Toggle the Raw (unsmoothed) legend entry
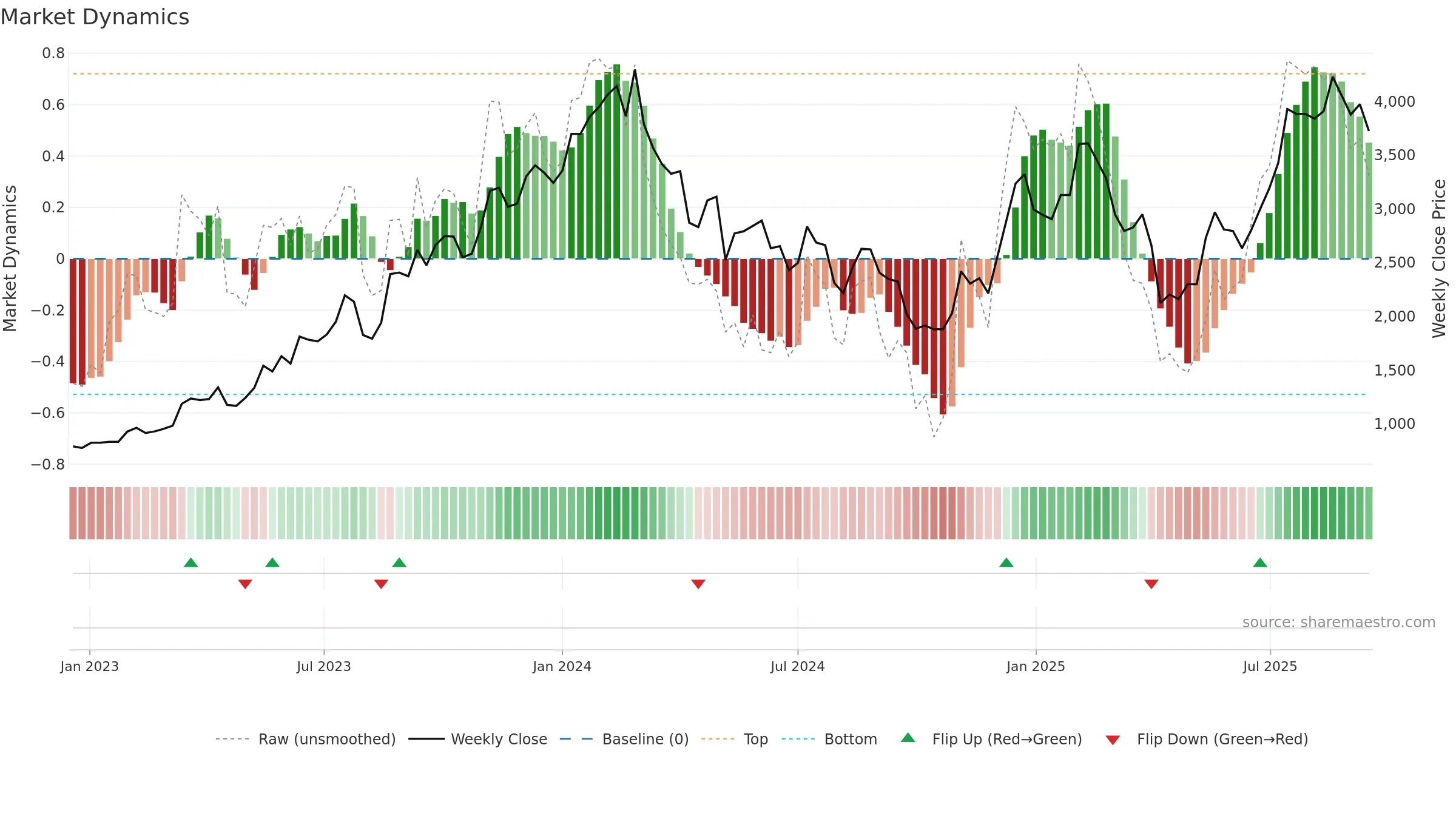The width and height of the screenshot is (1456, 819). coord(305,739)
